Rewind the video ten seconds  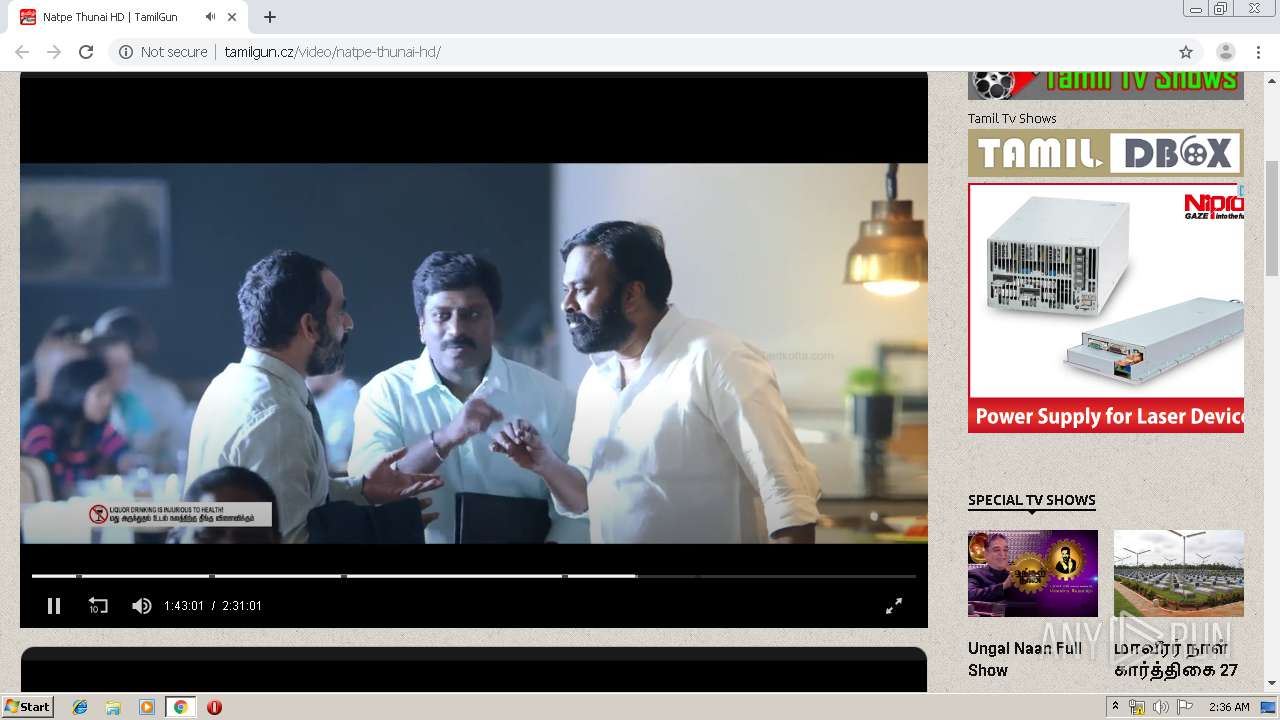tap(98, 605)
